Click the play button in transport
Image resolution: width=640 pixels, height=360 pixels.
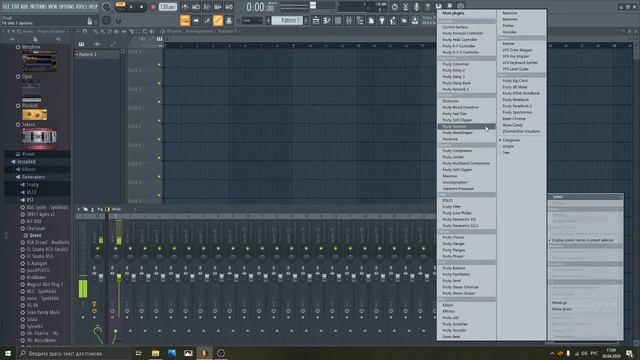pos(131,7)
